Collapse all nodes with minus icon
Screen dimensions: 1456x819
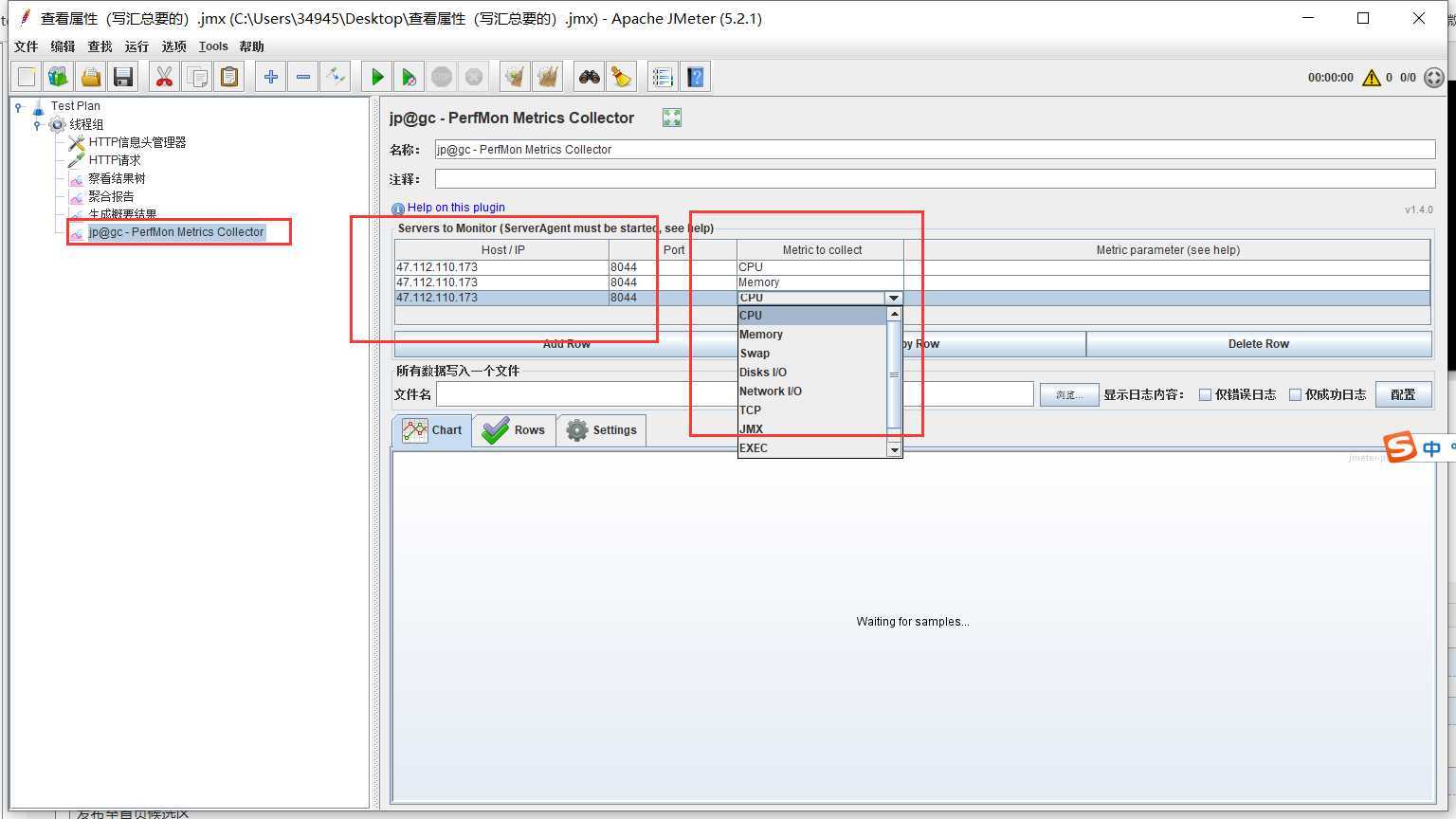(303, 77)
